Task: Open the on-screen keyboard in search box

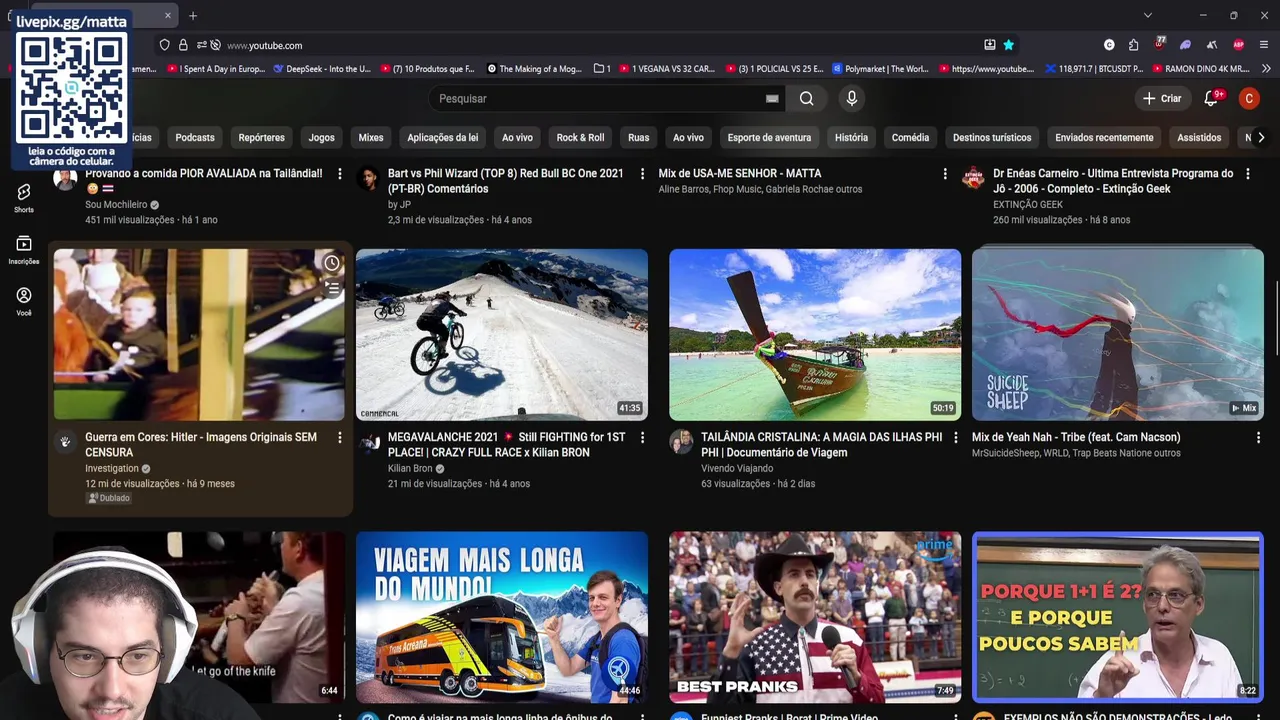Action: [772, 98]
